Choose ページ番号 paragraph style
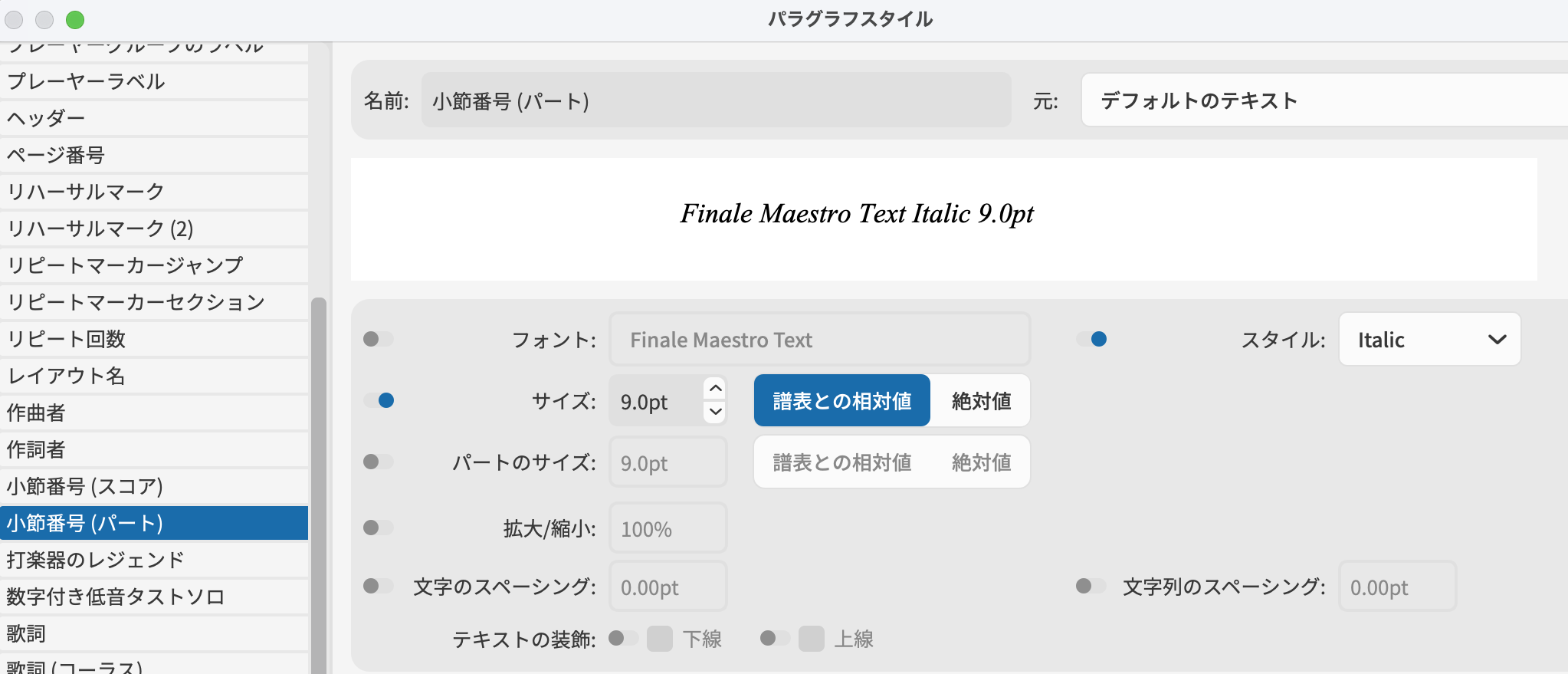Viewport: 1568px width, 674px height. pyautogui.click(x=153, y=155)
